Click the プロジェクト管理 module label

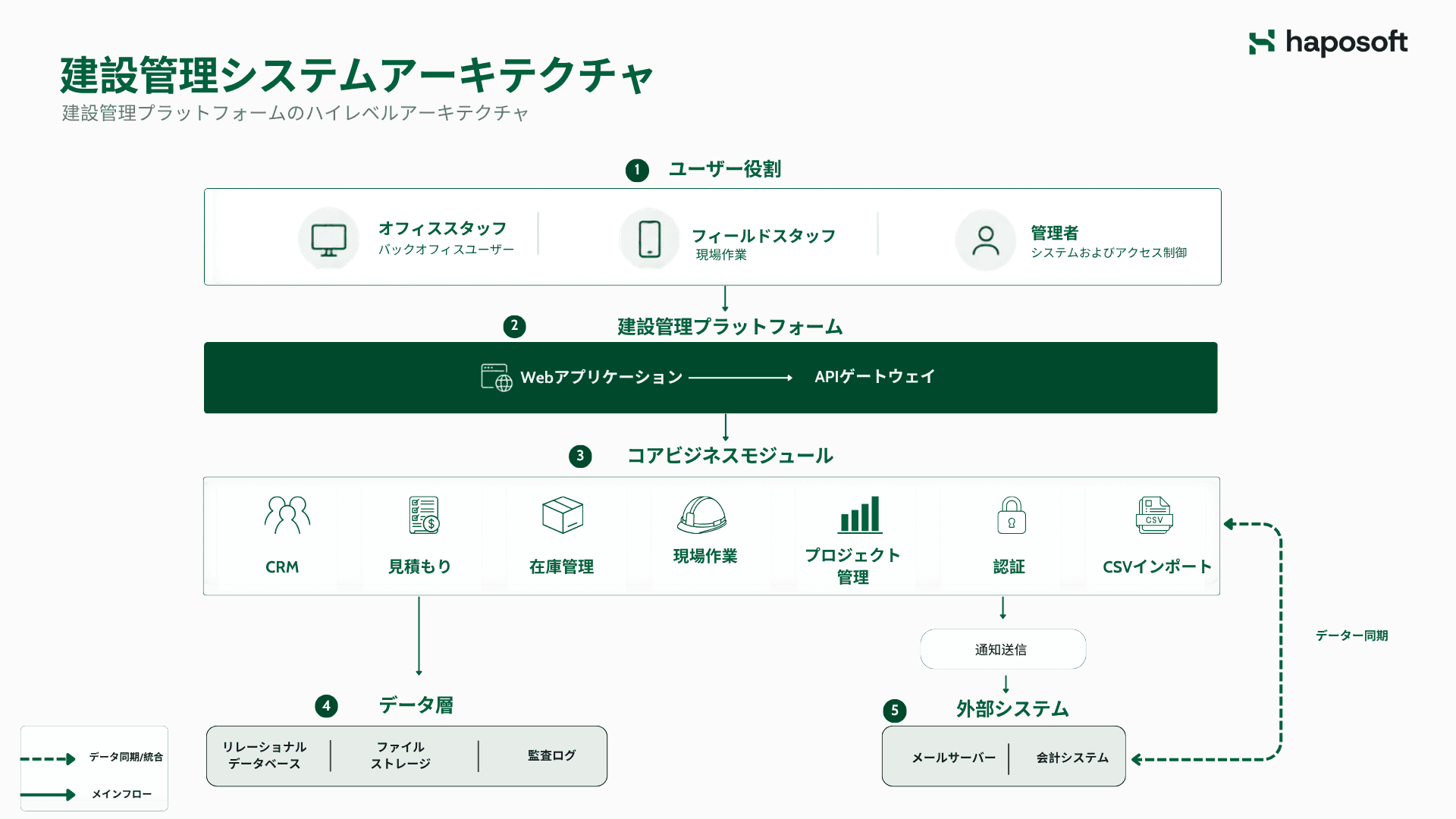point(853,566)
